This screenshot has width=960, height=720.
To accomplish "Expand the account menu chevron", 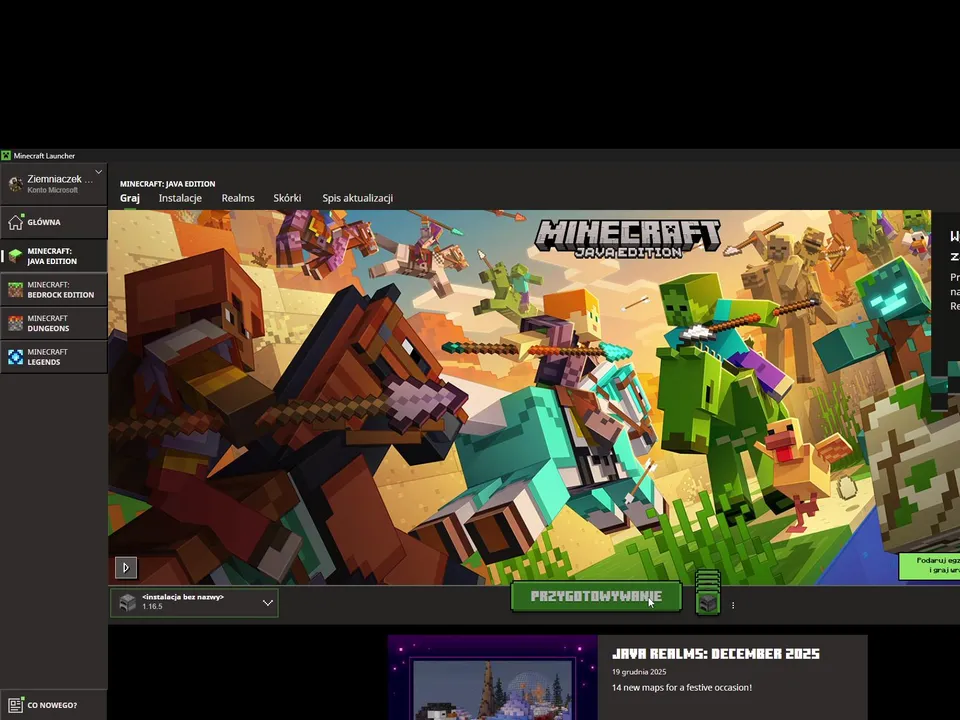I will tap(99, 172).
